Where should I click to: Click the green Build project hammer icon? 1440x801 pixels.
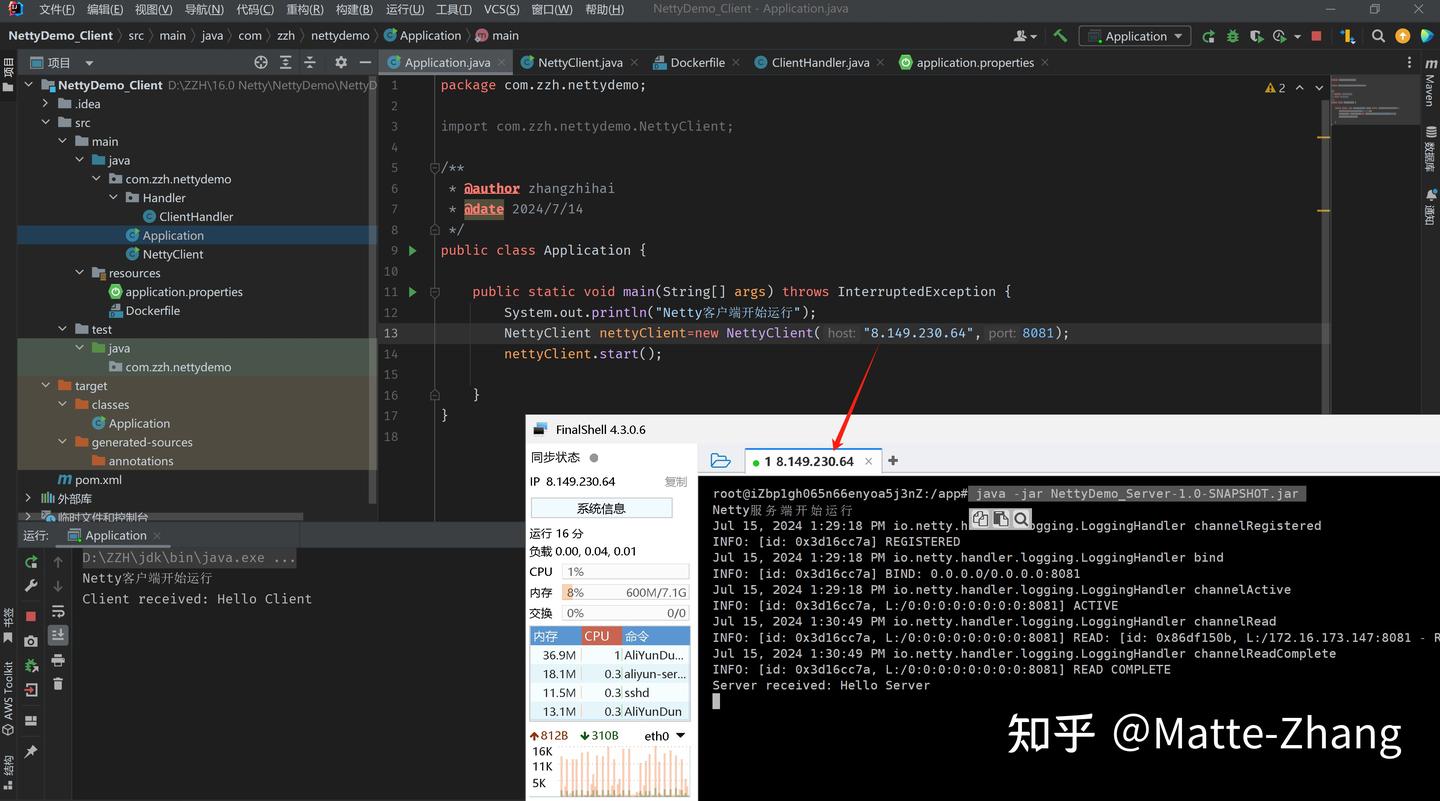point(1060,36)
